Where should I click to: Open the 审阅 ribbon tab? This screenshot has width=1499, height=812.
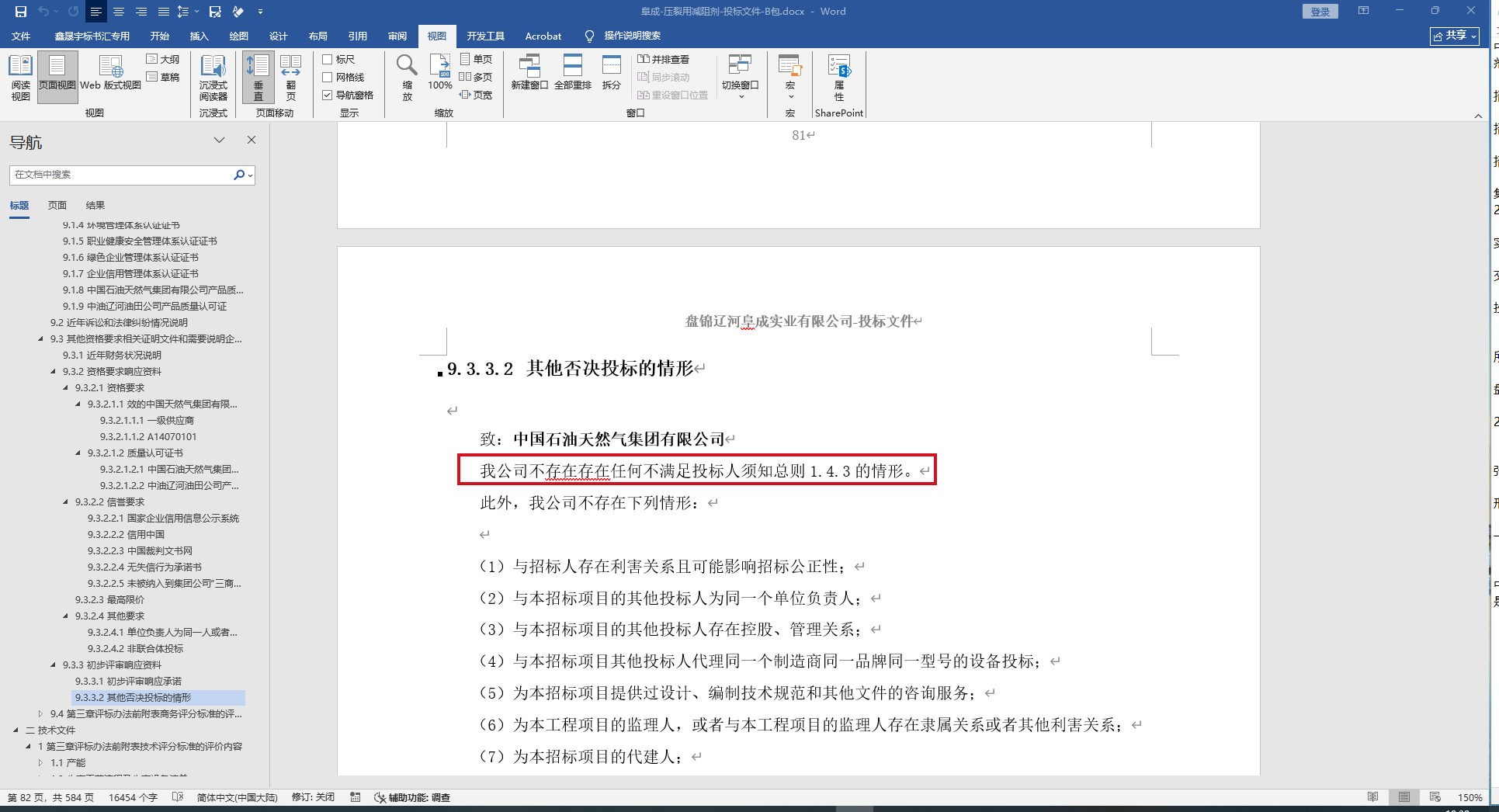[x=397, y=36]
